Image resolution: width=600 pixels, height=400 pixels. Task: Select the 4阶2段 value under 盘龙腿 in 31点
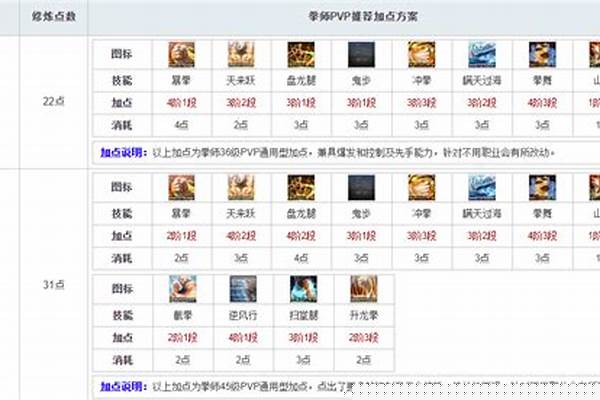pyautogui.click(x=301, y=236)
